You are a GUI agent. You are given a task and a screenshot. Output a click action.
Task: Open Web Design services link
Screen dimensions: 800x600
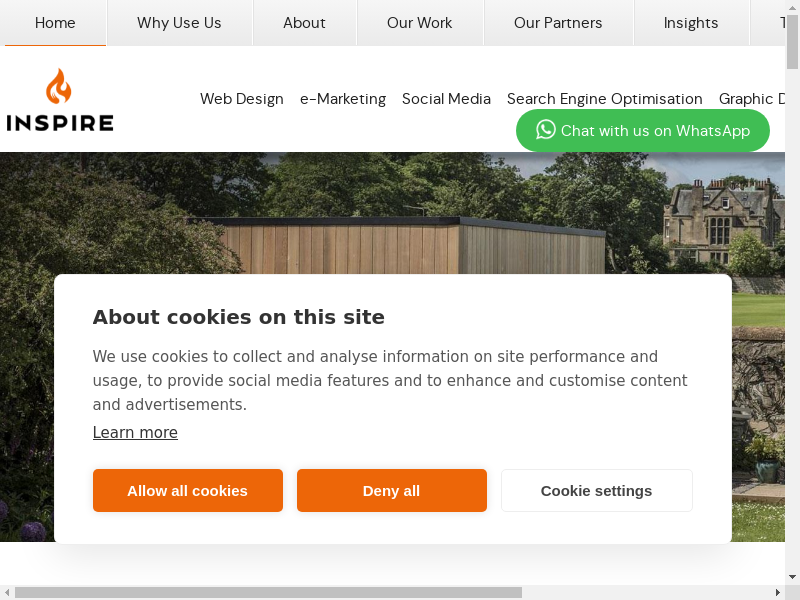(x=242, y=99)
